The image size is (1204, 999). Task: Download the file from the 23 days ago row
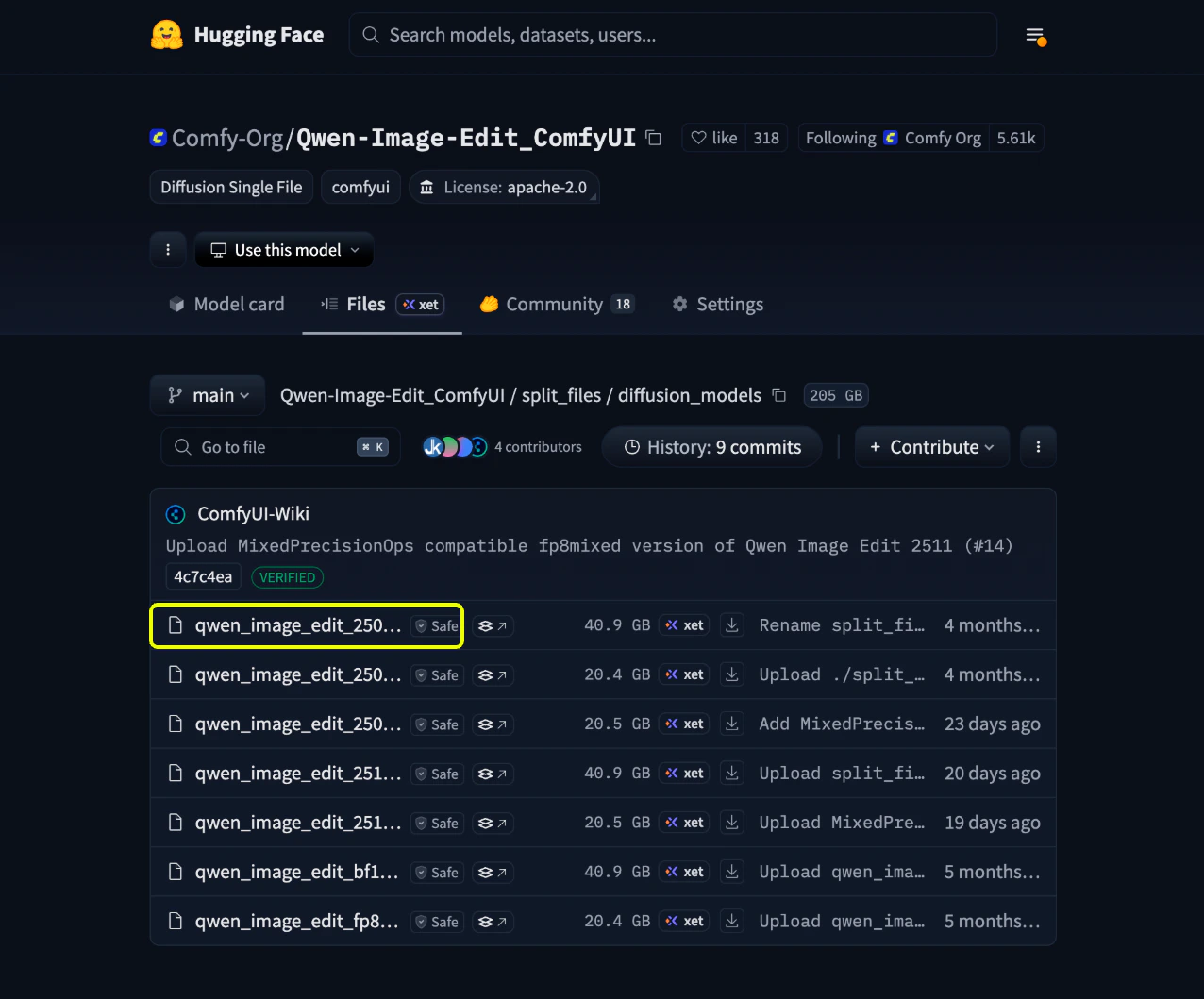[731, 724]
